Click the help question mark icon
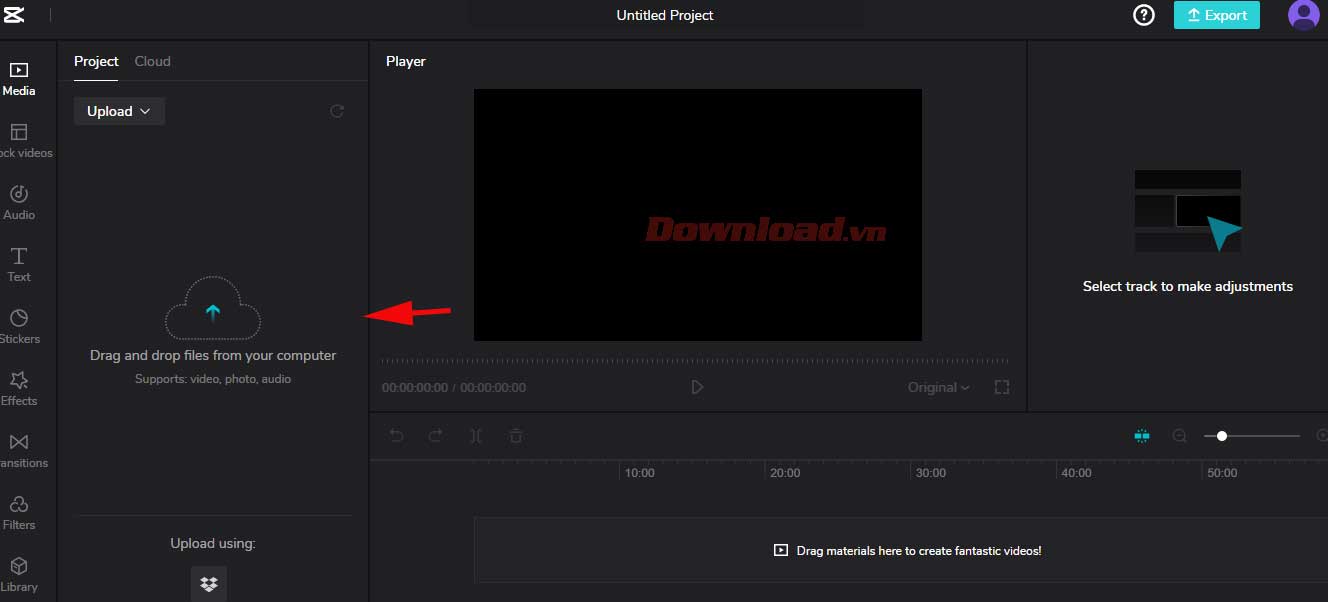 (1143, 15)
